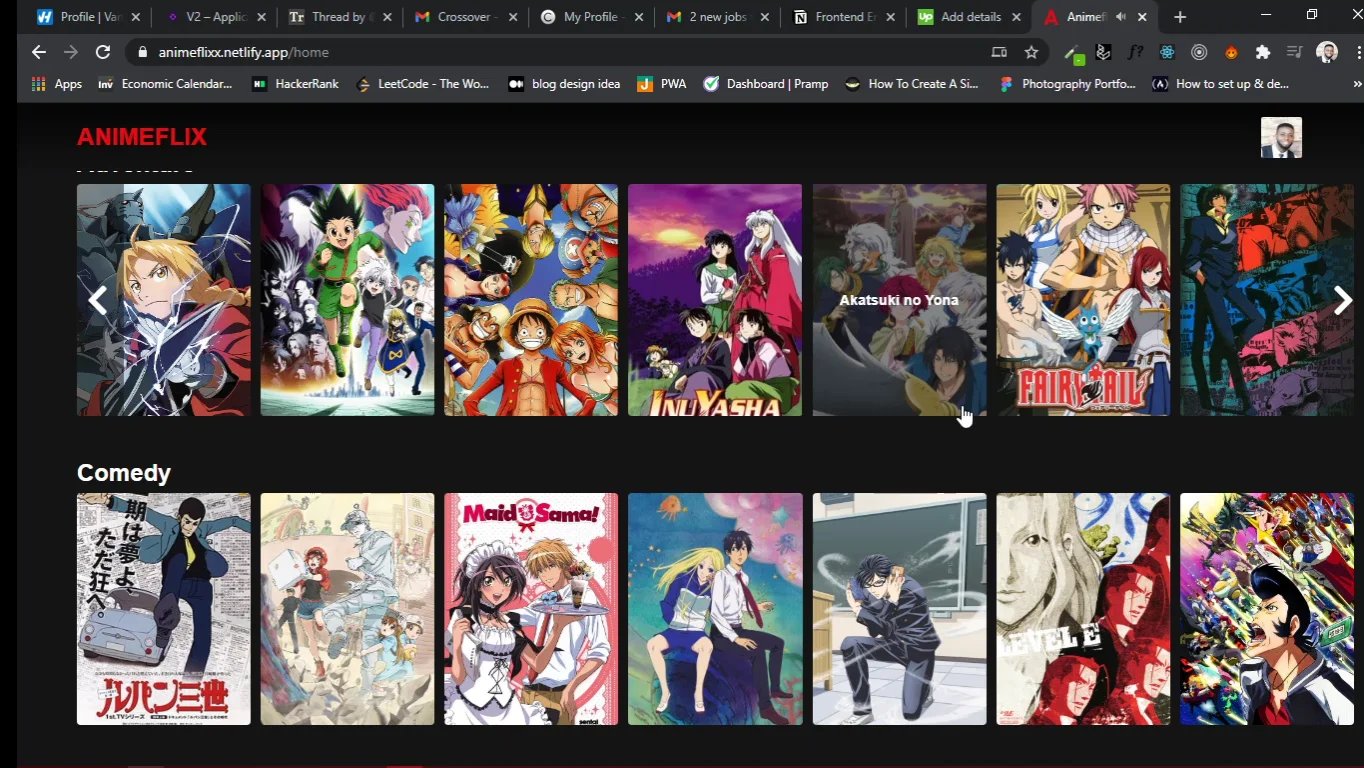Image resolution: width=1364 pixels, height=768 pixels.
Task: Open the user profile picture on Animeflix
Action: tap(1281, 138)
